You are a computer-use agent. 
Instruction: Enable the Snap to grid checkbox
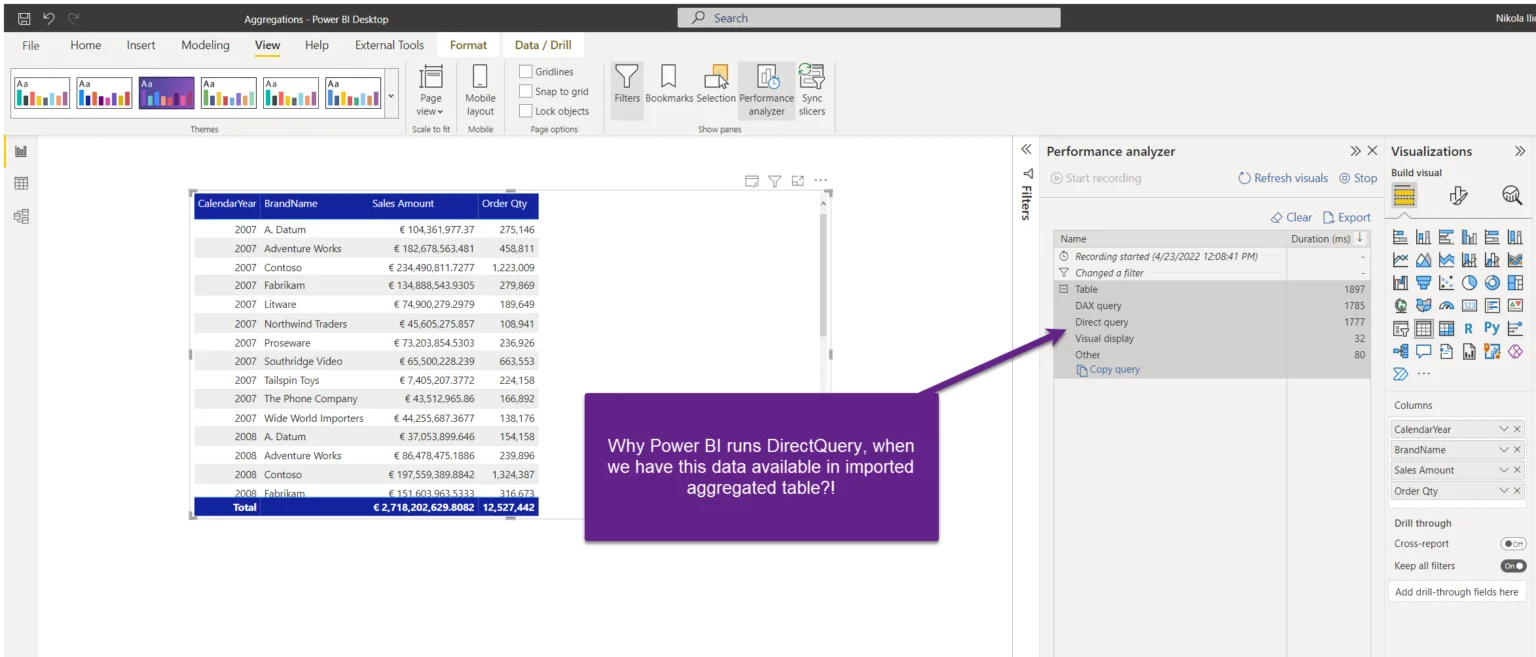click(x=526, y=91)
